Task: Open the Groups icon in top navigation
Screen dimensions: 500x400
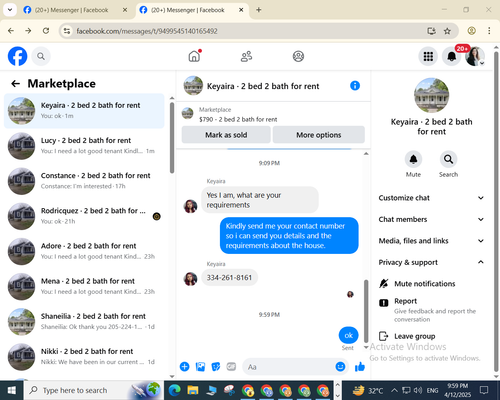Action: point(298,56)
